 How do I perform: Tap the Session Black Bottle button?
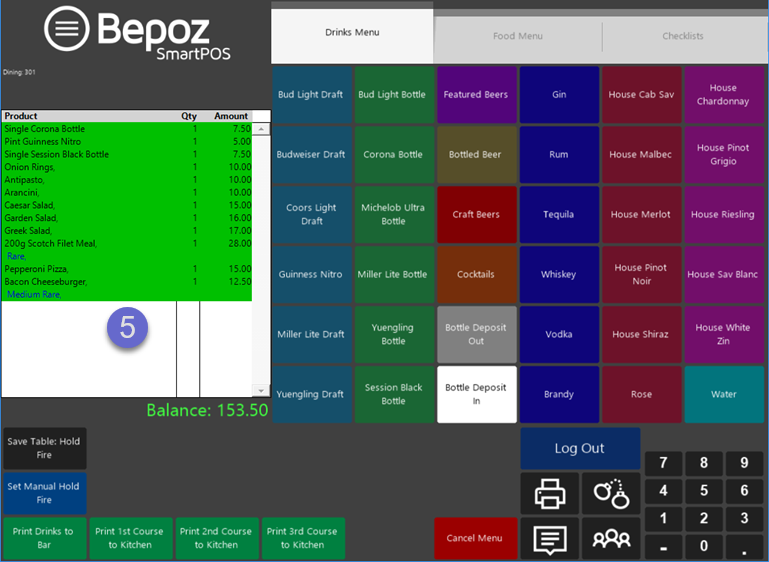394,394
